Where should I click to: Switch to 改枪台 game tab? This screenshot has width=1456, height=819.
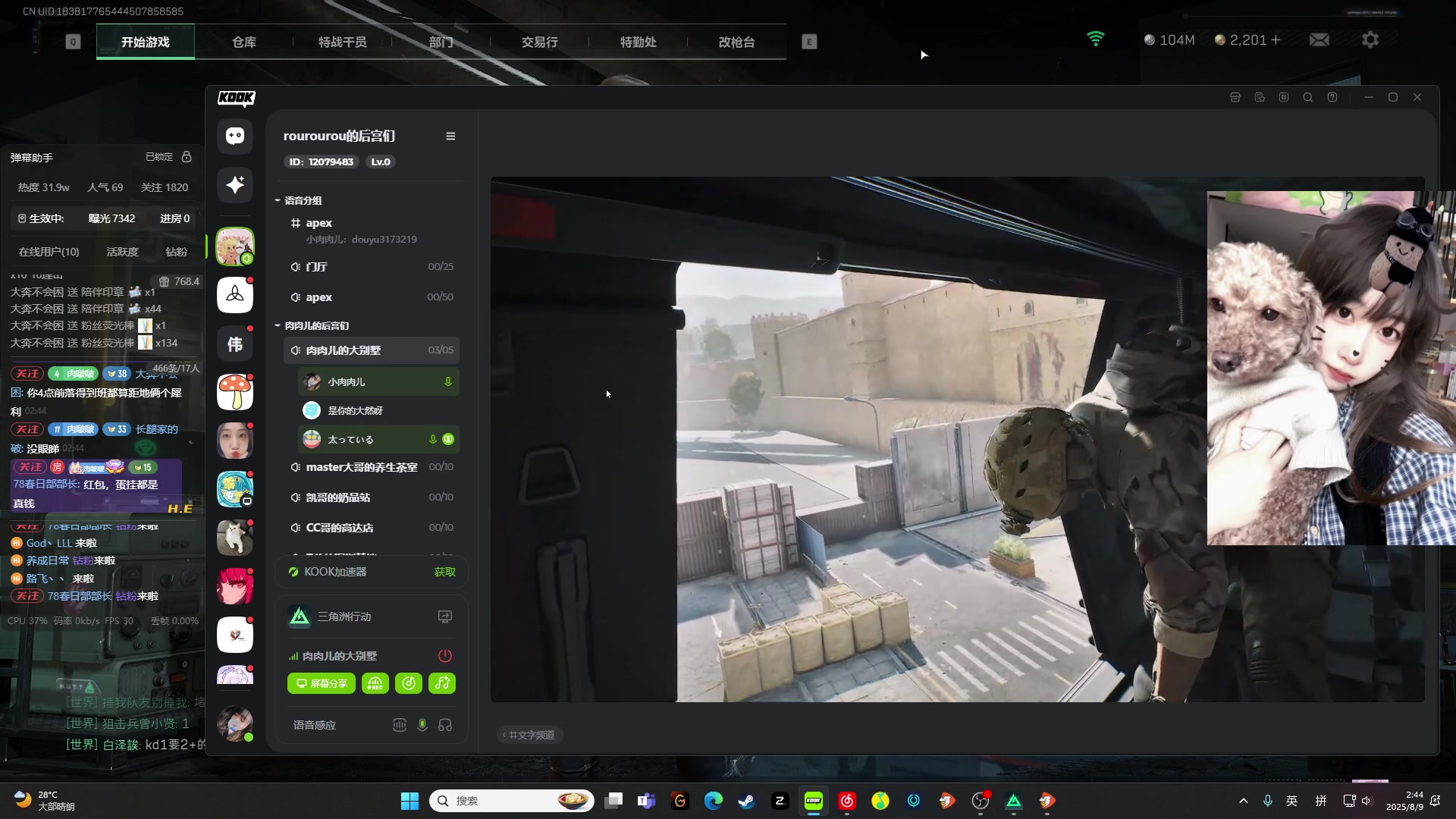tap(737, 42)
